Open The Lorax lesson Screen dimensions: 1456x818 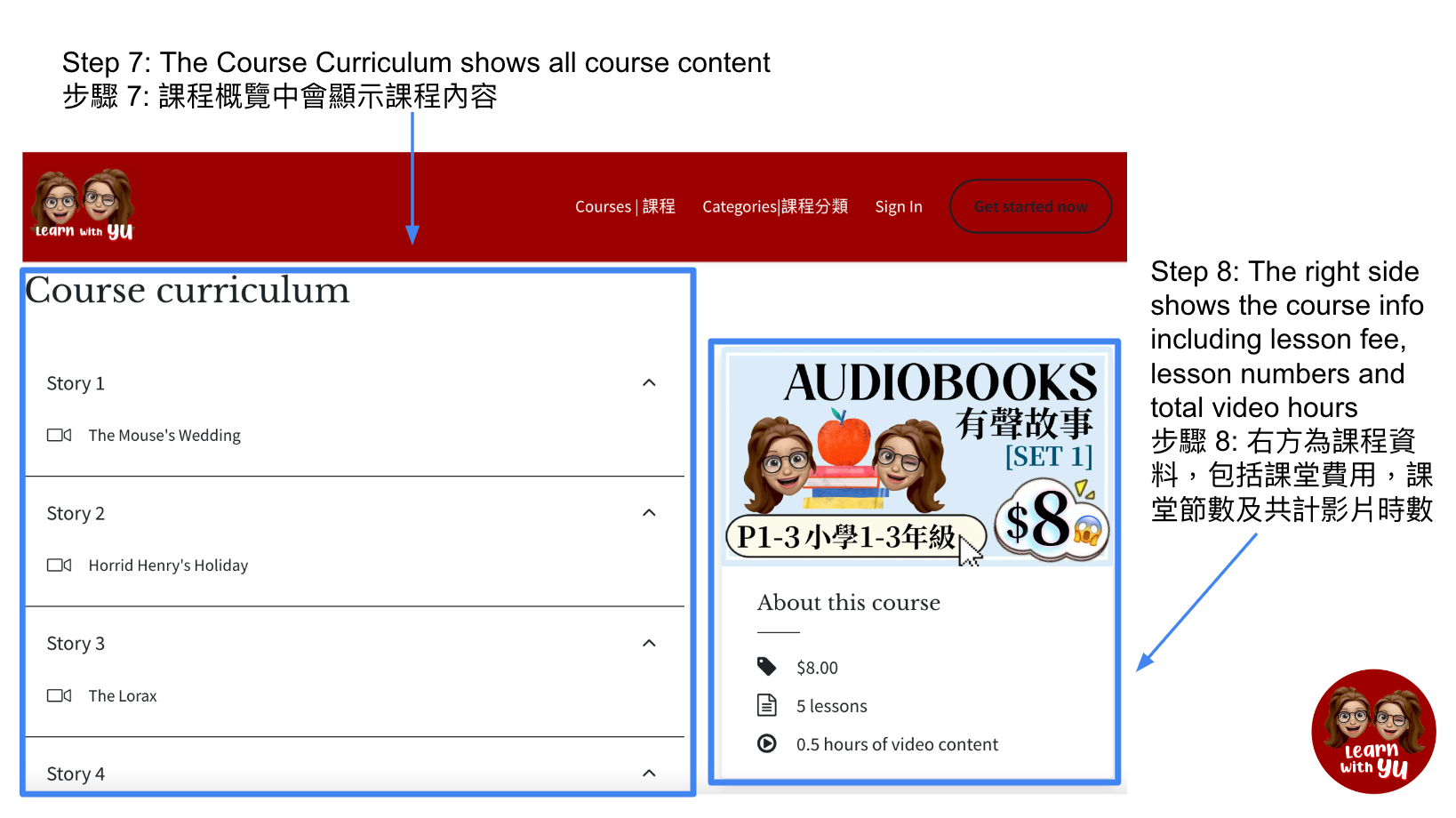click(x=123, y=695)
